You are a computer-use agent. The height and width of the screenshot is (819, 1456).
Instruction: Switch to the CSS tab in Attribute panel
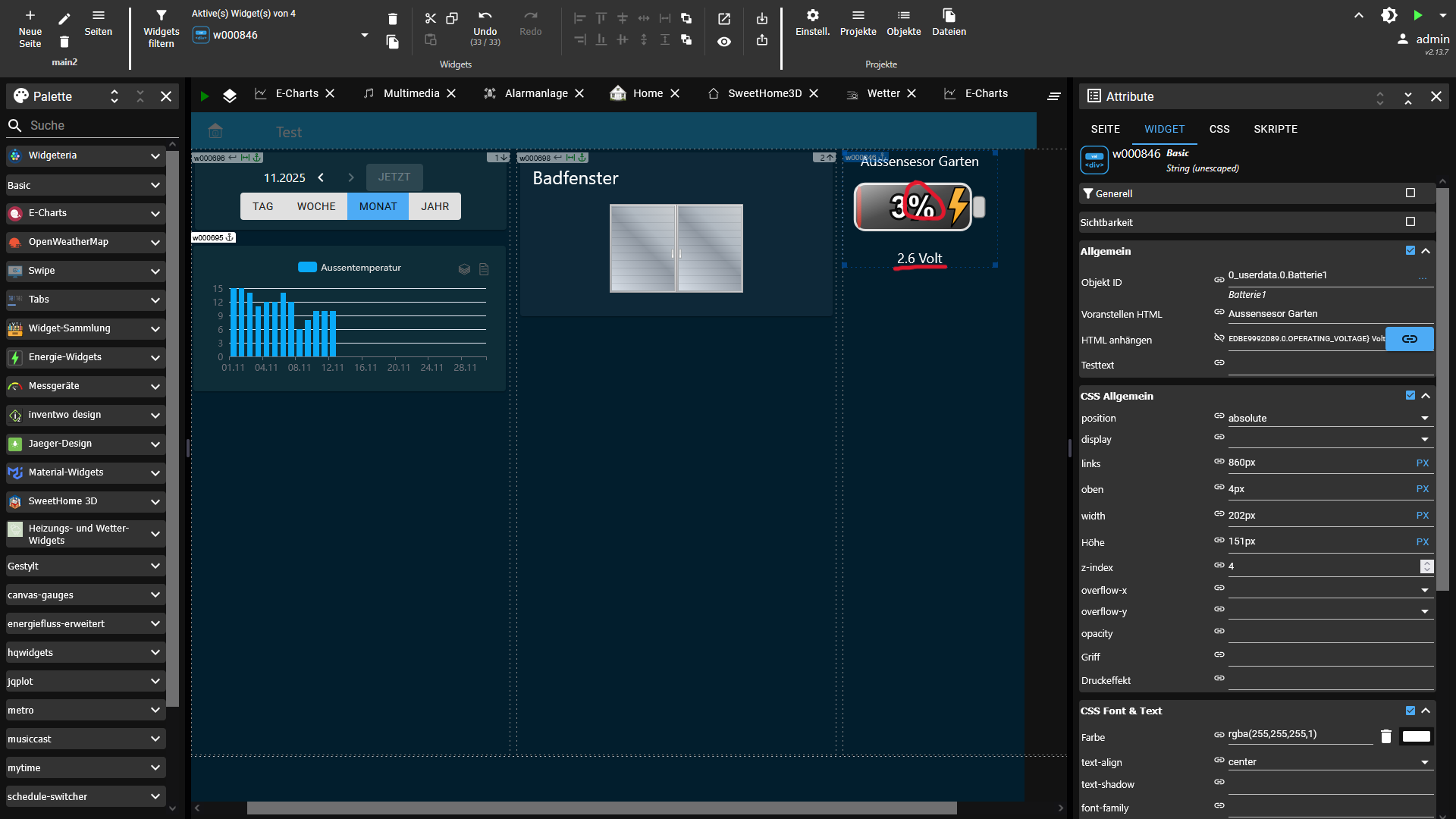tap(1219, 129)
